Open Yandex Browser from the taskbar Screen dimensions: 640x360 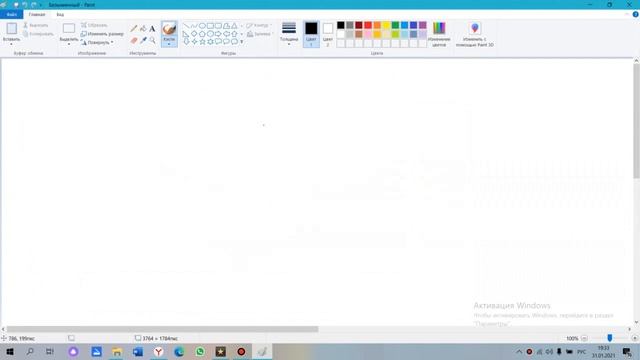tap(158, 351)
